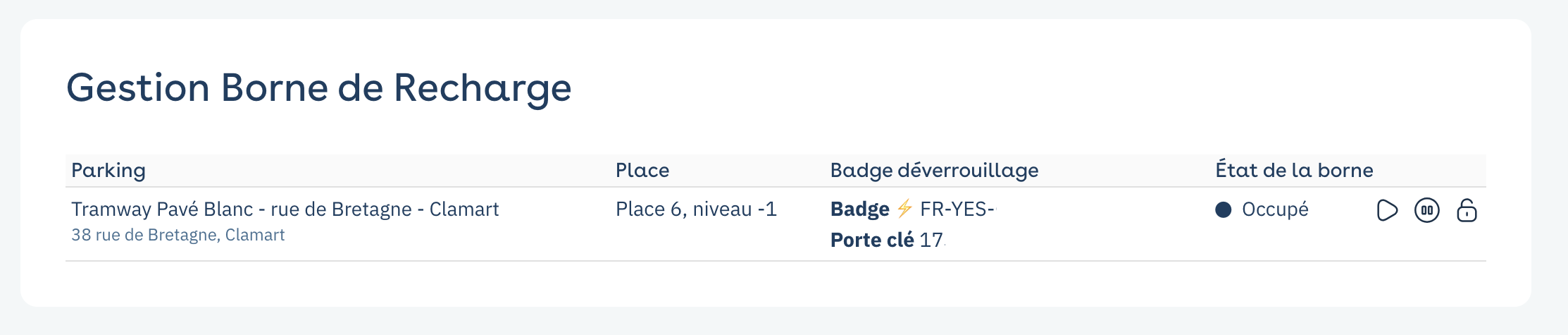The height and width of the screenshot is (335, 1568).
Task: Click the Porte clé number 17
Action: 931,240
